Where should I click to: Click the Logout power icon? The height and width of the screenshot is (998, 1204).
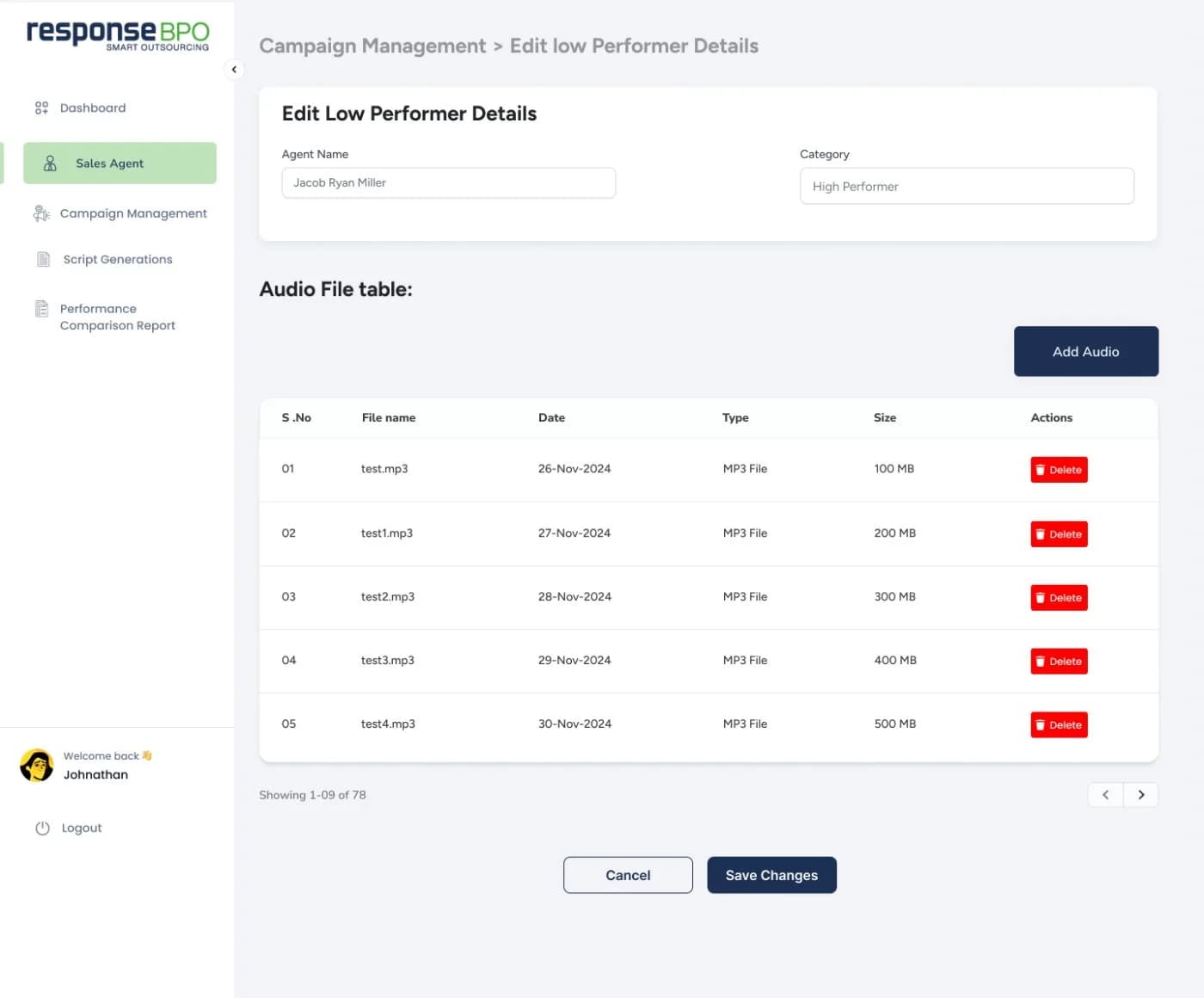tap(42, 828)
